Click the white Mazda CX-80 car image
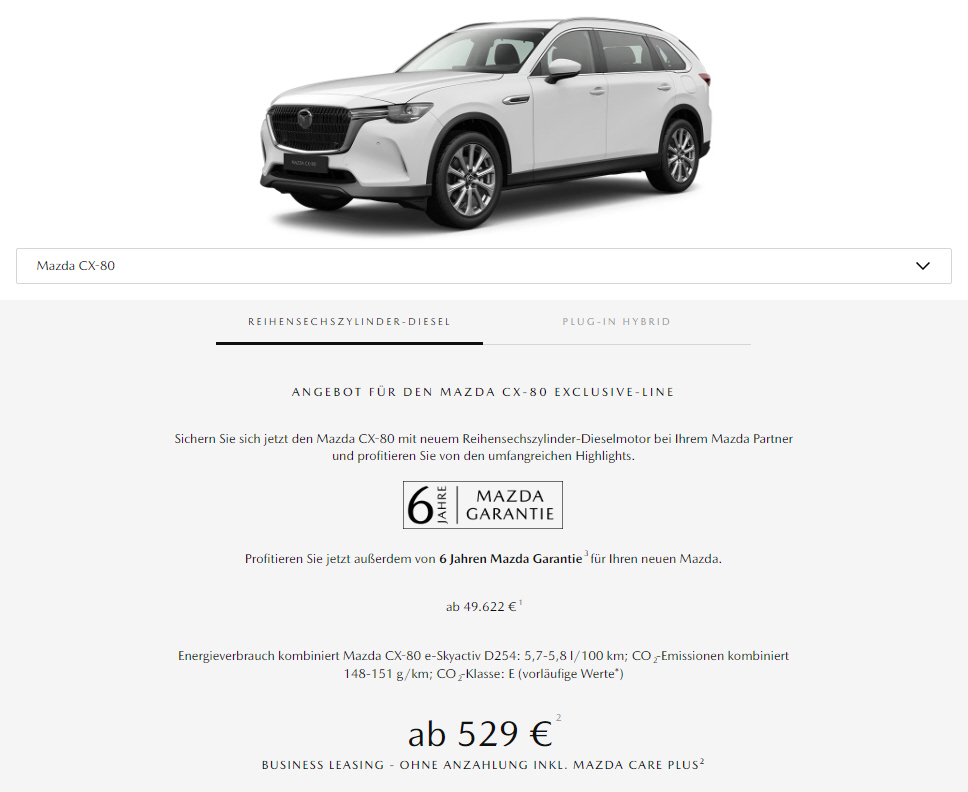Image resolution: width=968 pixels, height=792 pixels. pyautogui.click(x=485, y=122)
